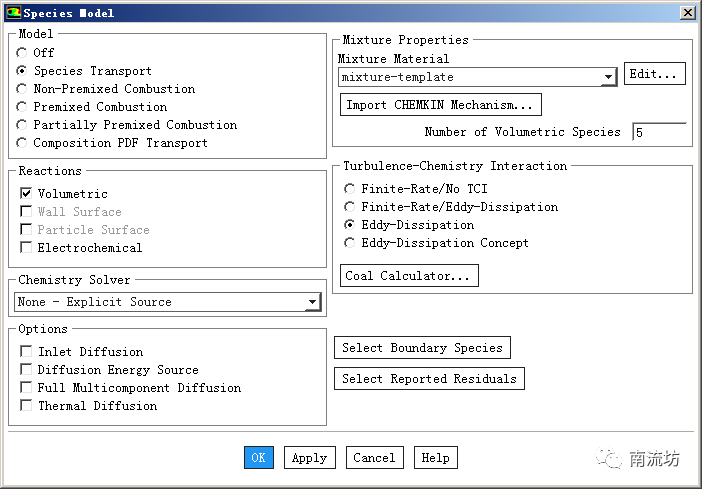This screenshot has width=702, height=489.
Task: Select Partially Premixed Combustion option
Action: (23, 125)
